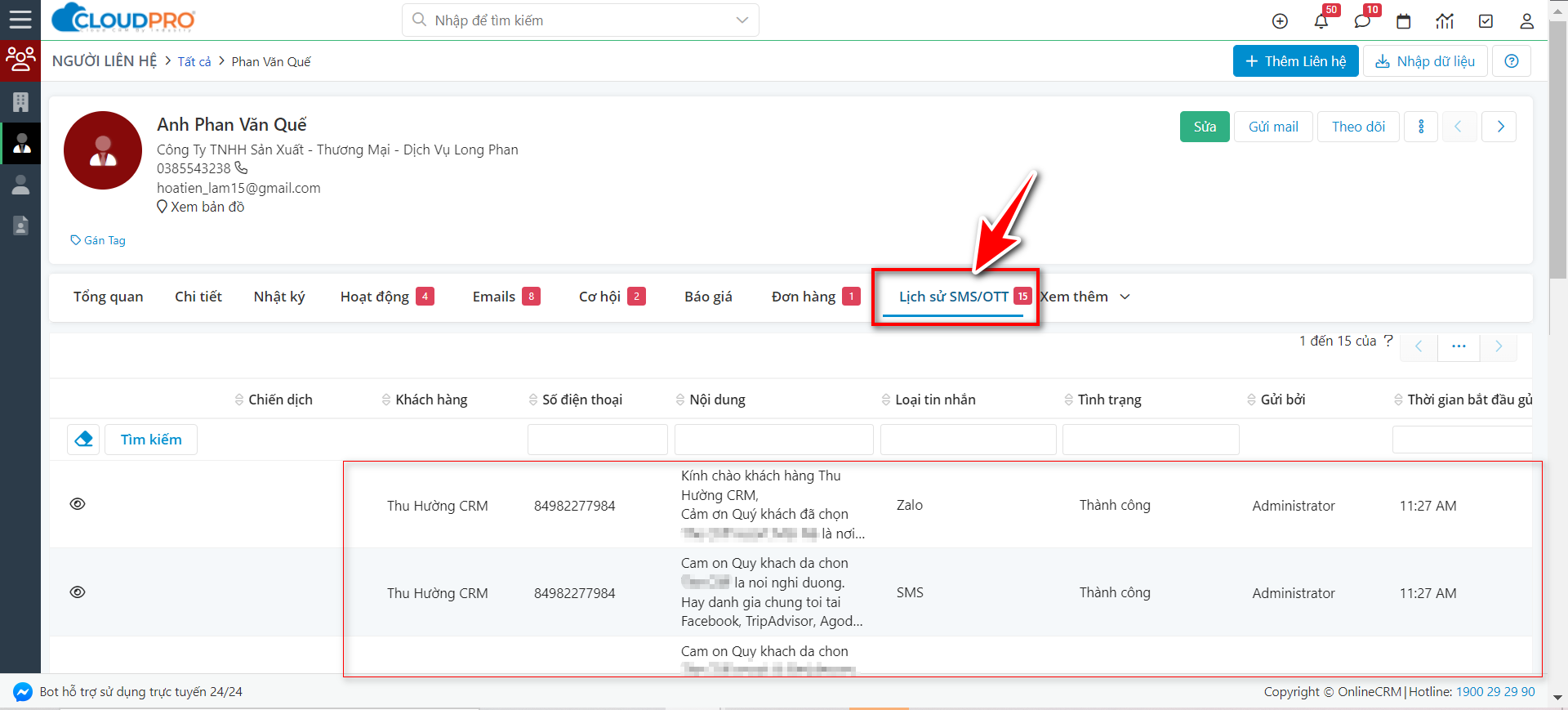Select the leads person sidebar icon
1568x710 pixels.
tap(20, 185)
